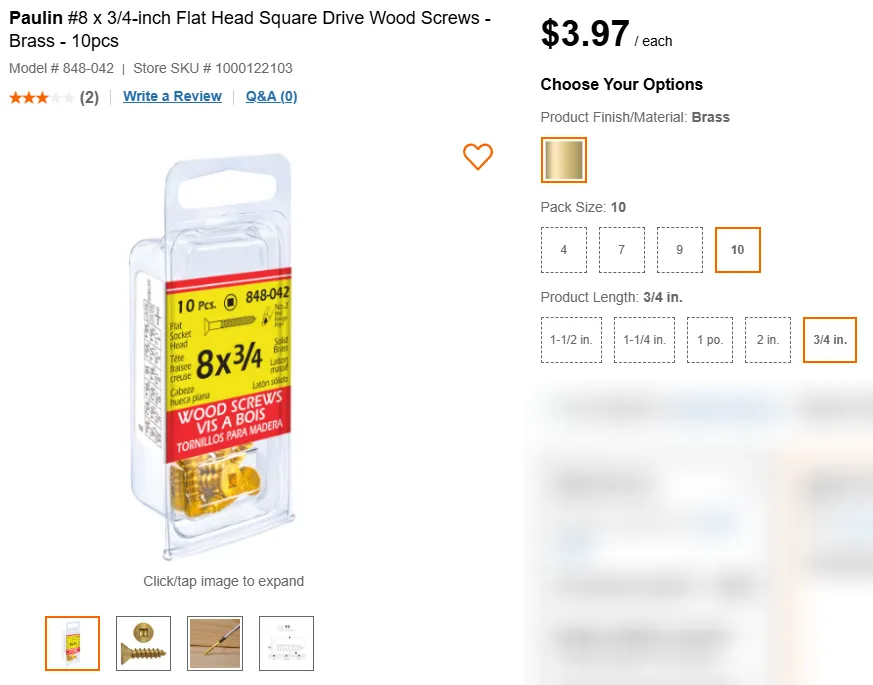This screenshot has width=873, height=685.
Task: Click the star rating icons
Action: pyautogui.click(x=41, y=97)
